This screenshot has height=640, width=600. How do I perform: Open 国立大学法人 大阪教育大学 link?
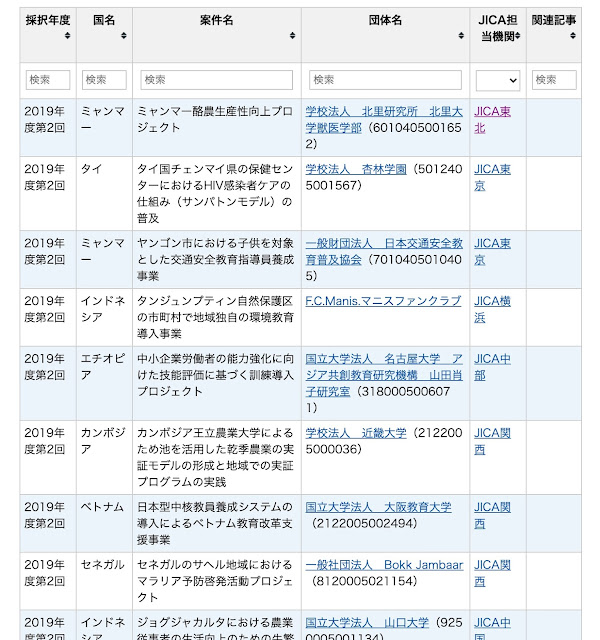coord(378,507)
